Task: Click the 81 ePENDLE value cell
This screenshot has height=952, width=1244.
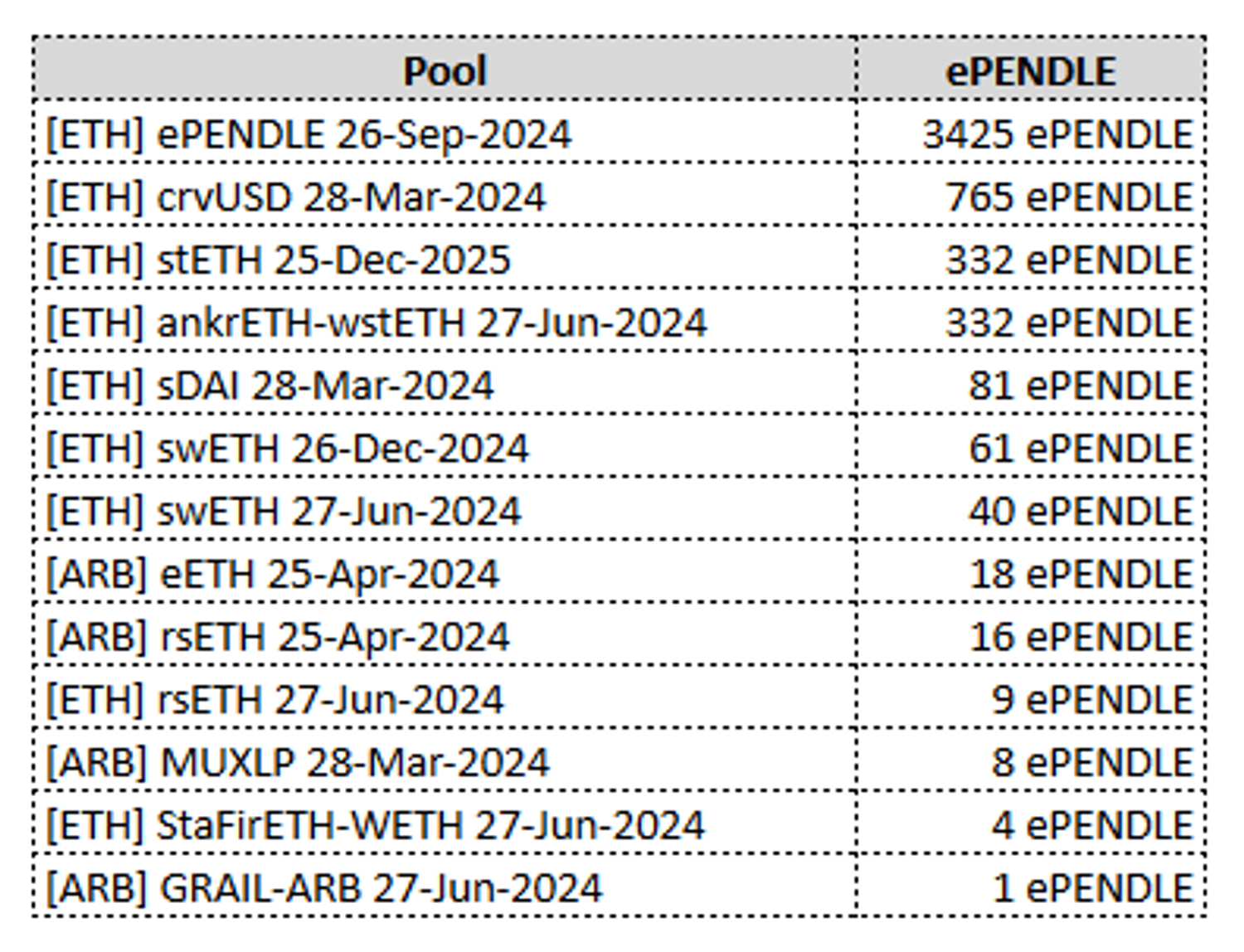Action: pyautogui.click(x=1080, y=386)
